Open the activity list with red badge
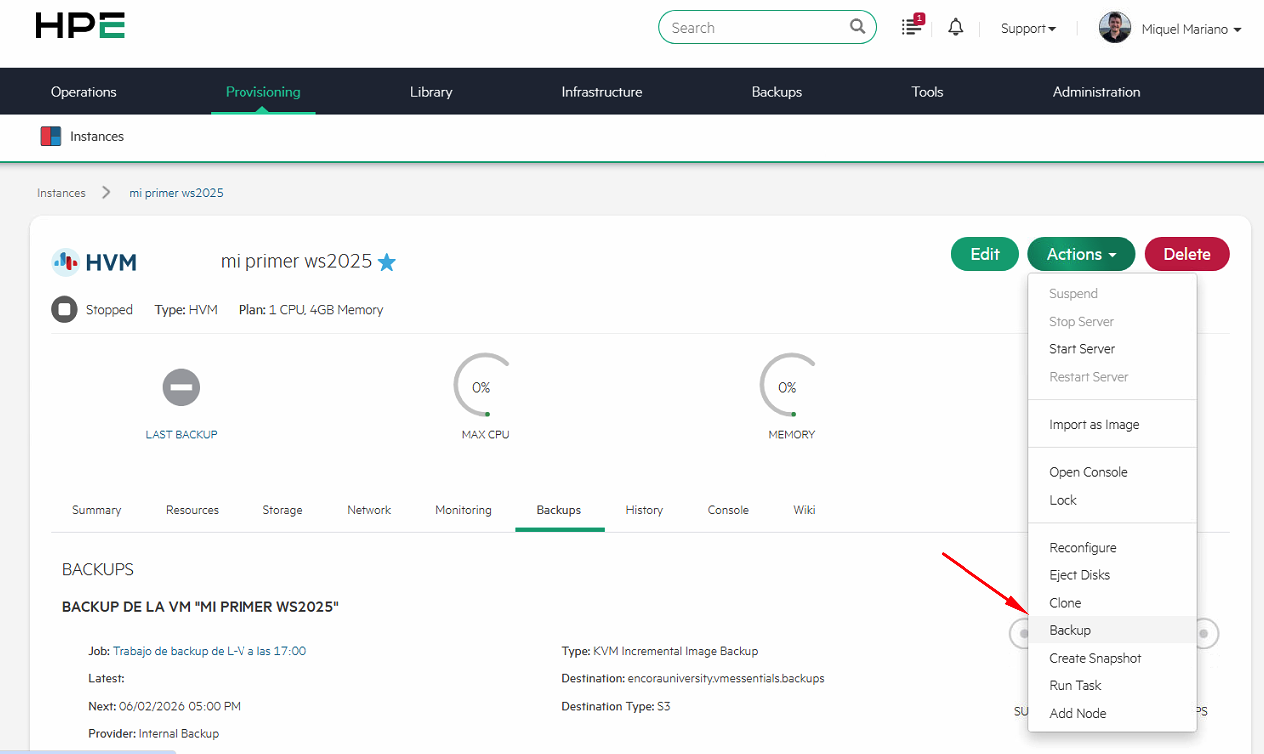This screenshot has height=754, width=1264. pos(911,27)
